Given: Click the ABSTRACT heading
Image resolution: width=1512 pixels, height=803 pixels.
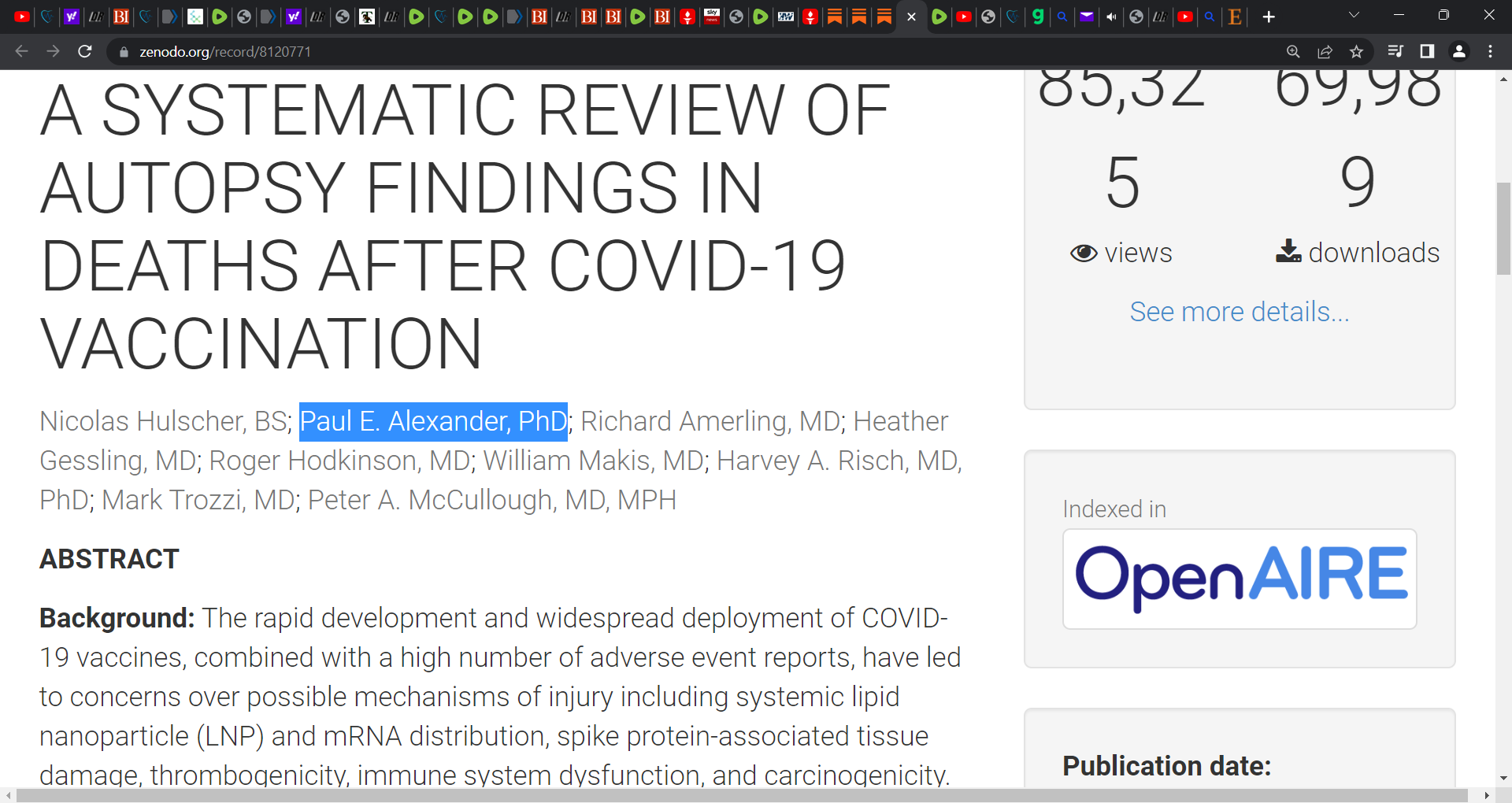Looking at the screenshot, I should (x=109, y=559).
